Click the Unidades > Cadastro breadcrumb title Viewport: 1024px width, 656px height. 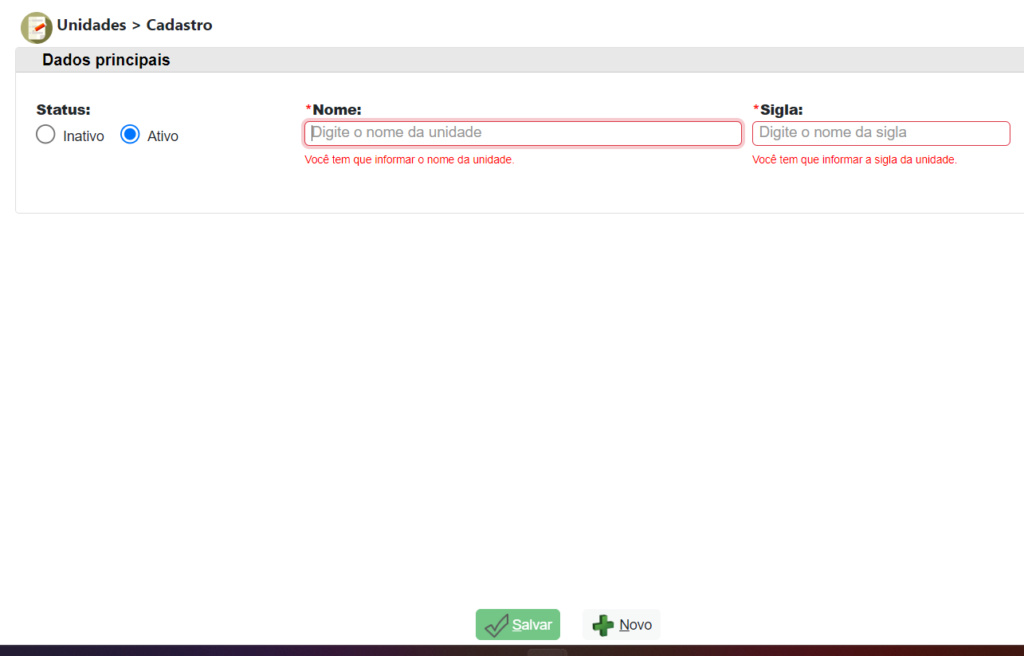click(134, 25)
